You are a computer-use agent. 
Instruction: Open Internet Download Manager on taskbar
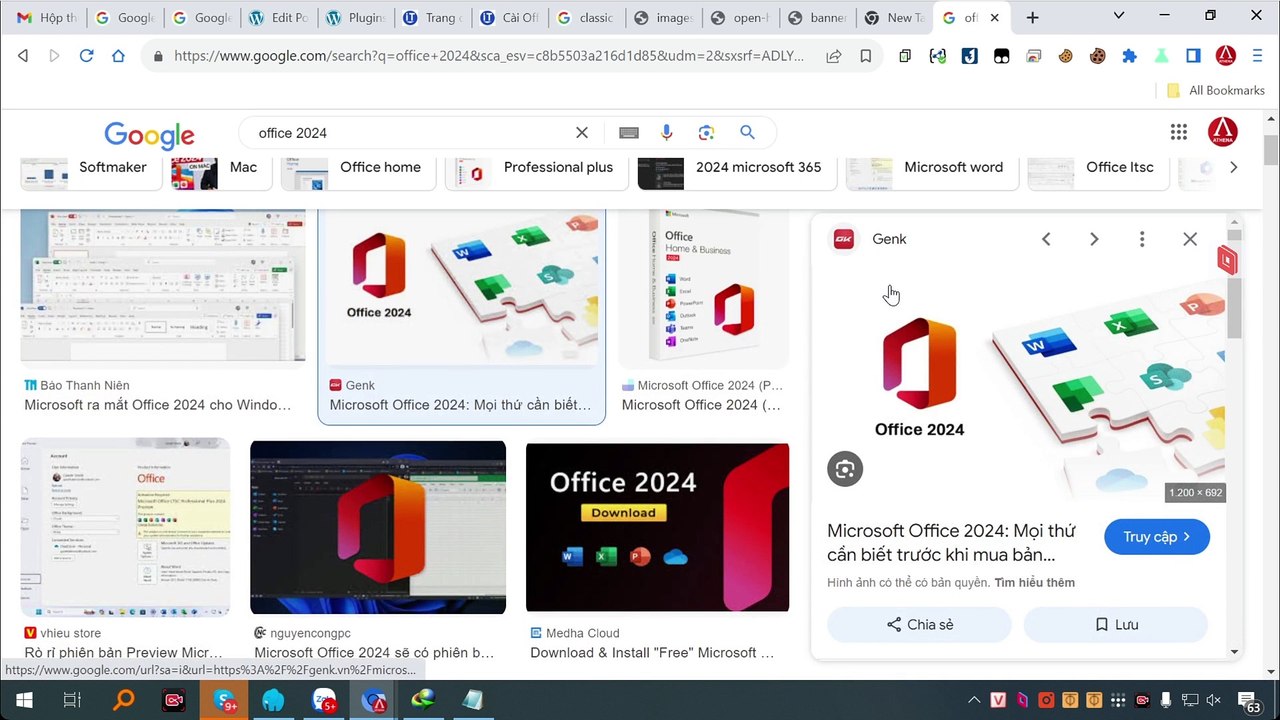pos(424,700)
